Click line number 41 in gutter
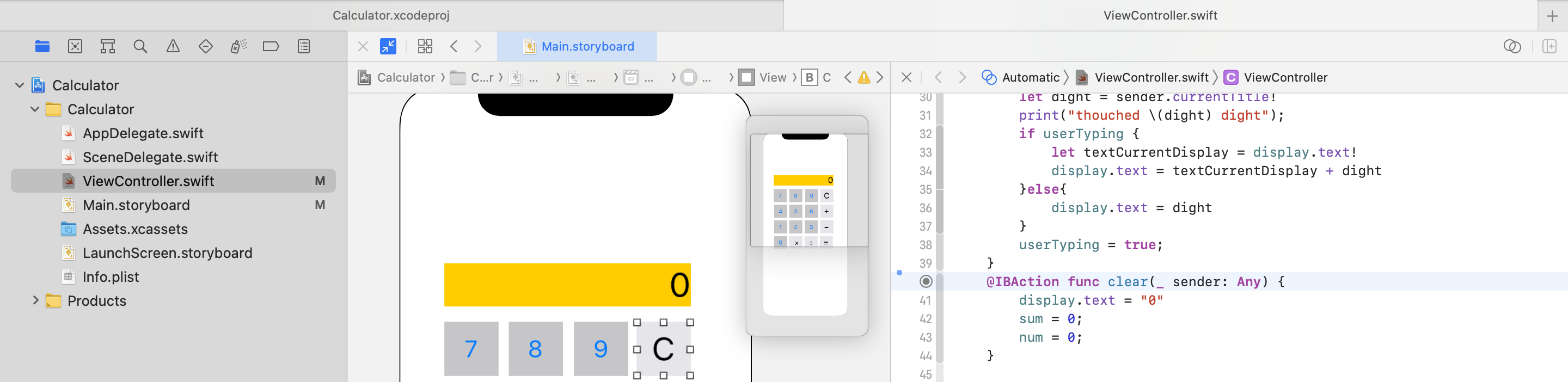1568x382 pixels. tap(925, 300)
